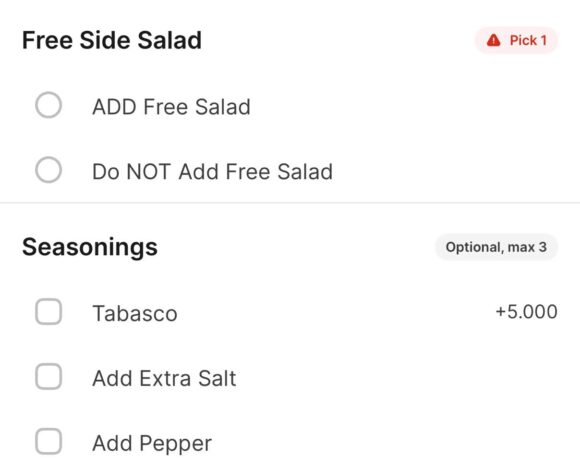Click the red warning triangle icon

[x=493, y=40]
